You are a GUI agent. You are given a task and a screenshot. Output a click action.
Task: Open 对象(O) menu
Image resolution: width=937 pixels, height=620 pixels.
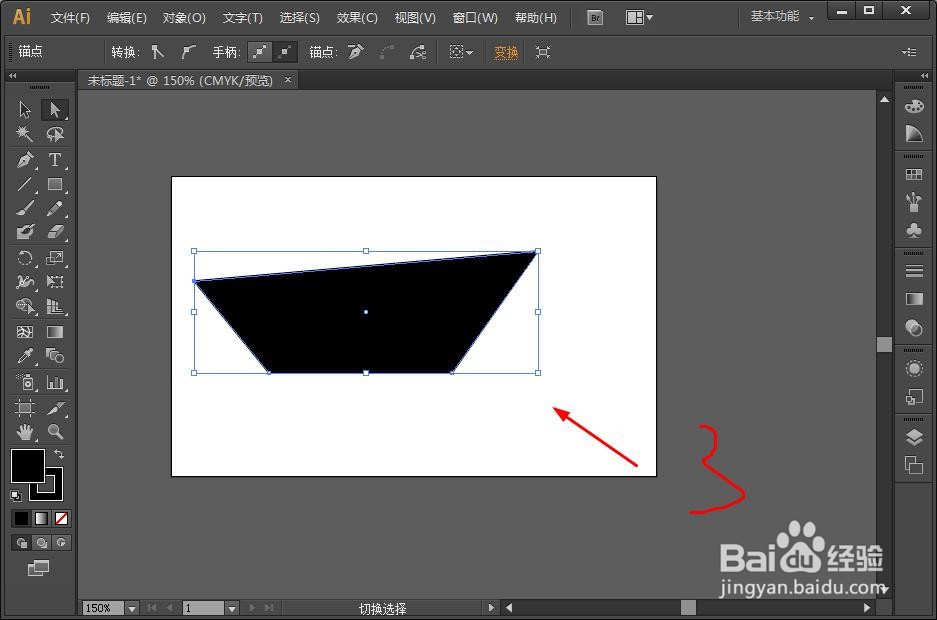tap(184, 18)
